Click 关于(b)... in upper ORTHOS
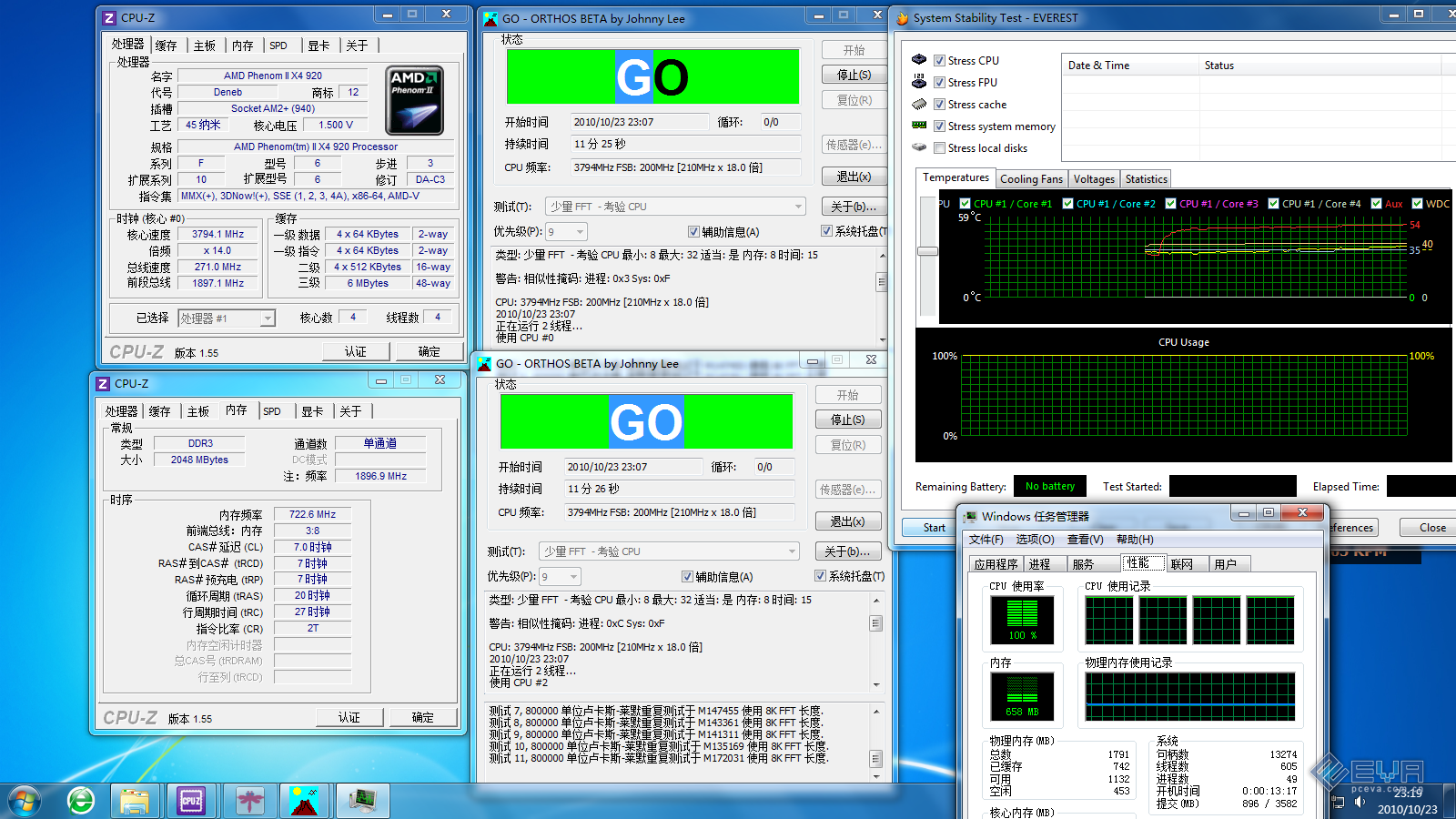 click(854, 207)
